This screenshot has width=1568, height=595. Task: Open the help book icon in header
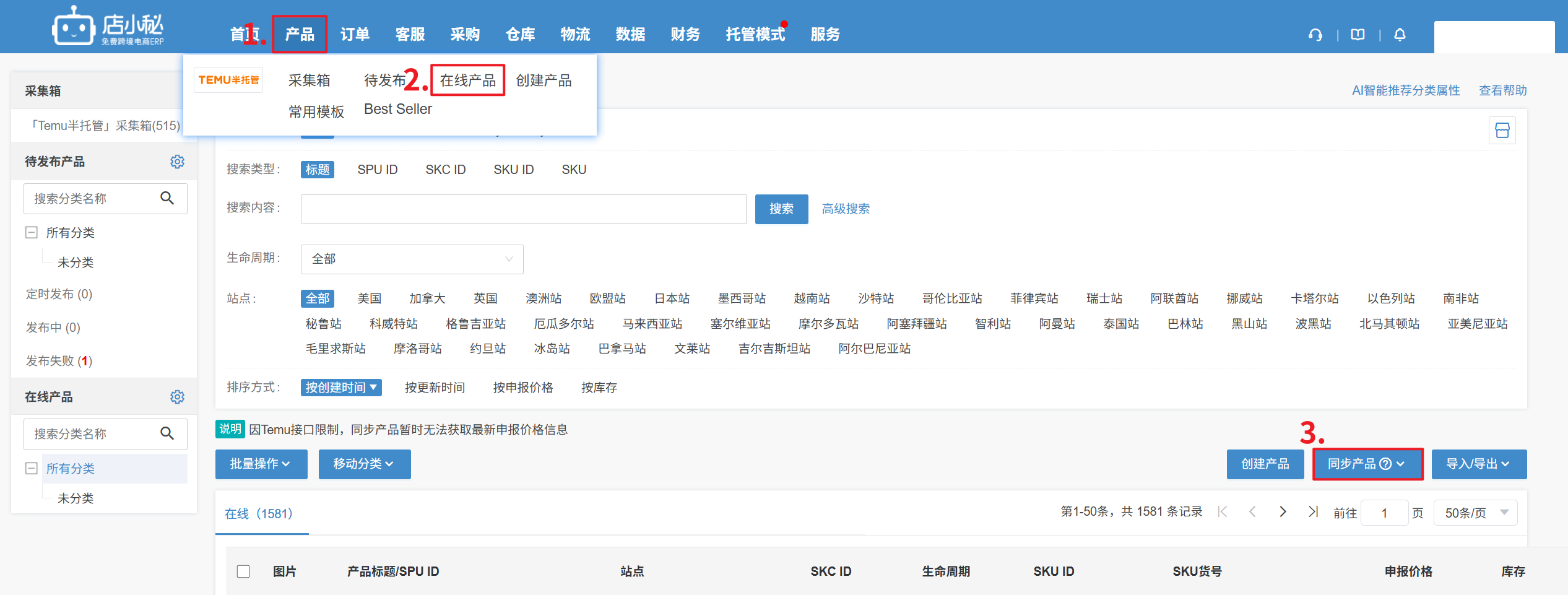pos(1358,35)
